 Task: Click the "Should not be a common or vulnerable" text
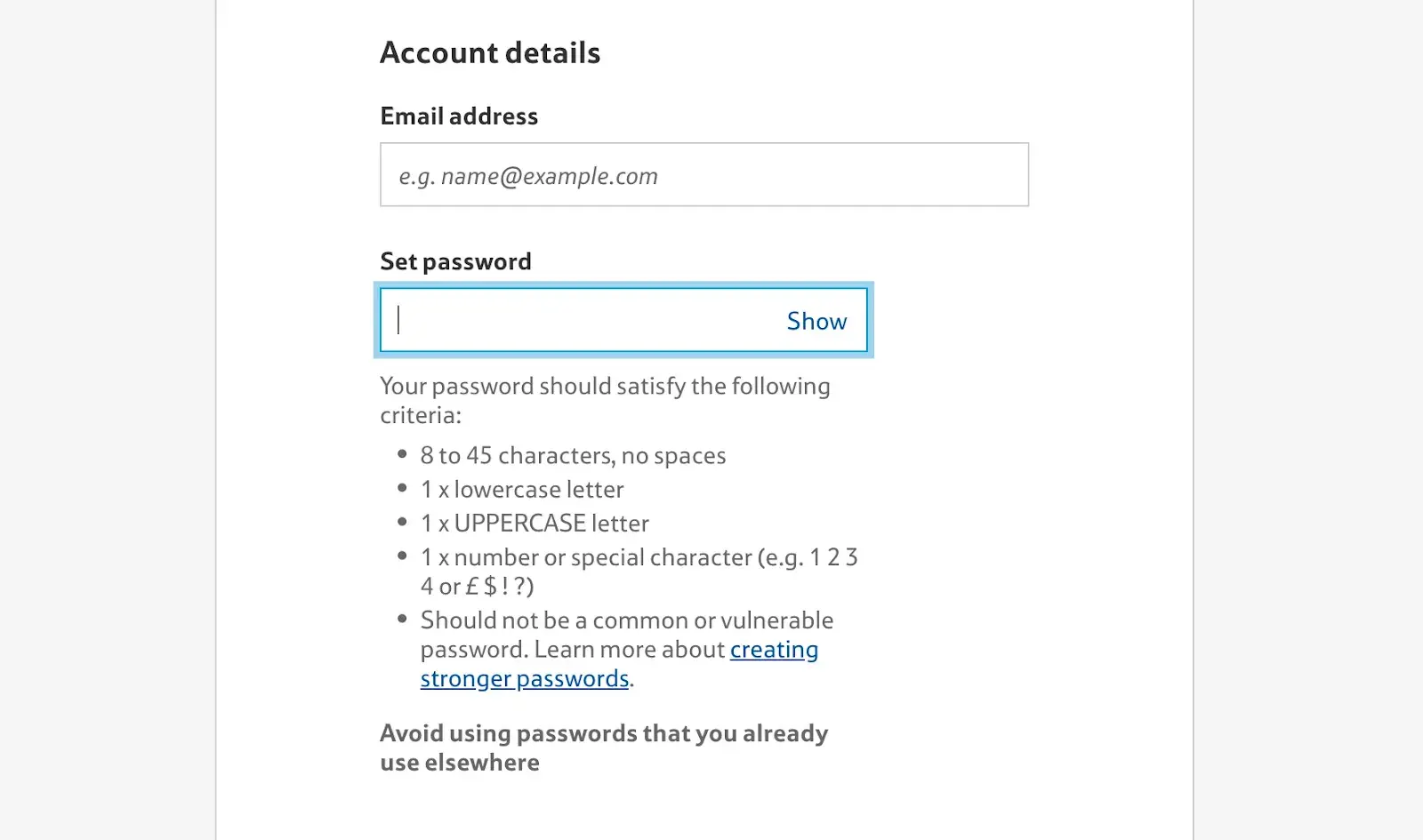[x=626, y=620]
